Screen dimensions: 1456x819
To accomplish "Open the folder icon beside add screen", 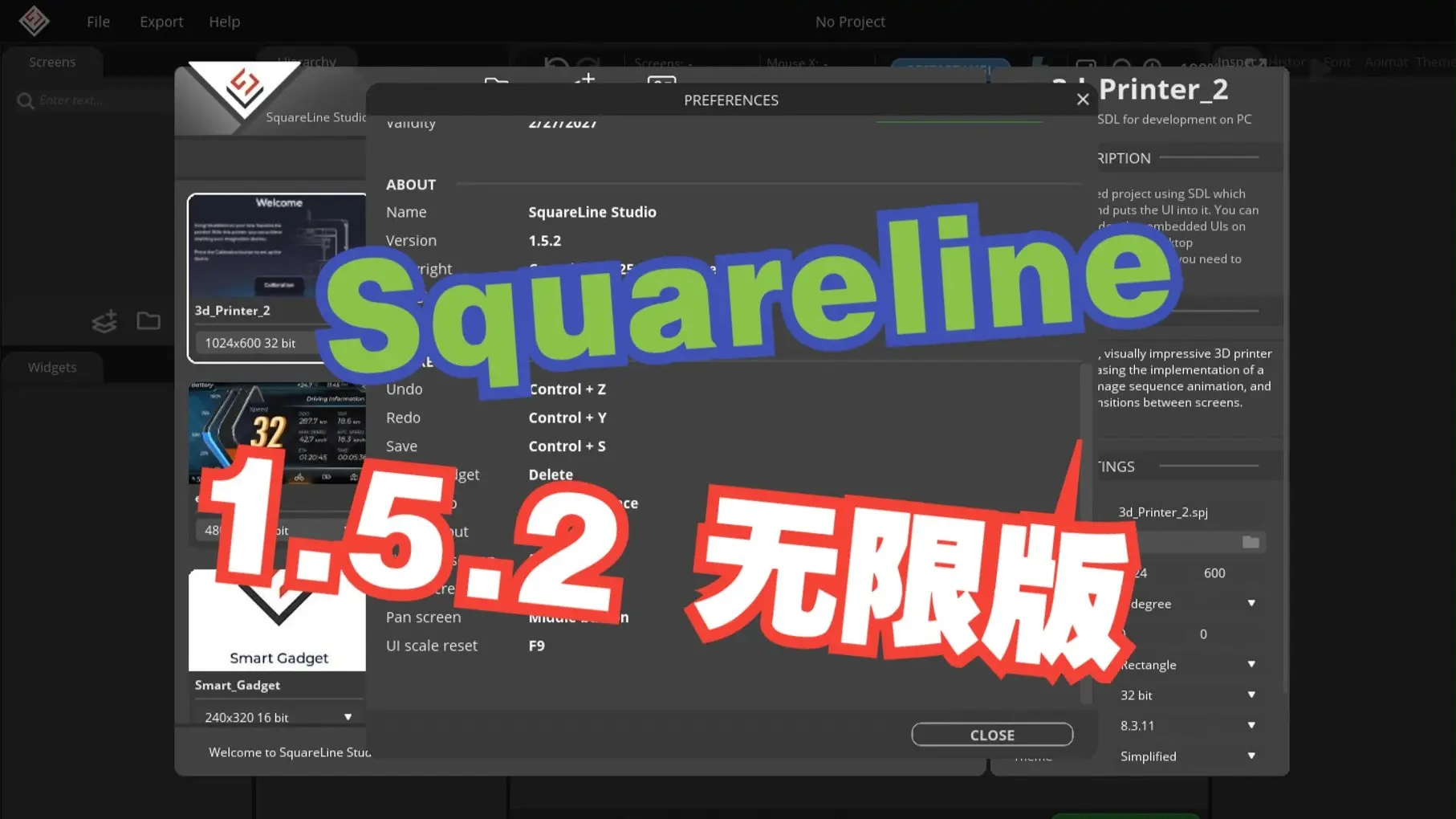I will point(148,320).
